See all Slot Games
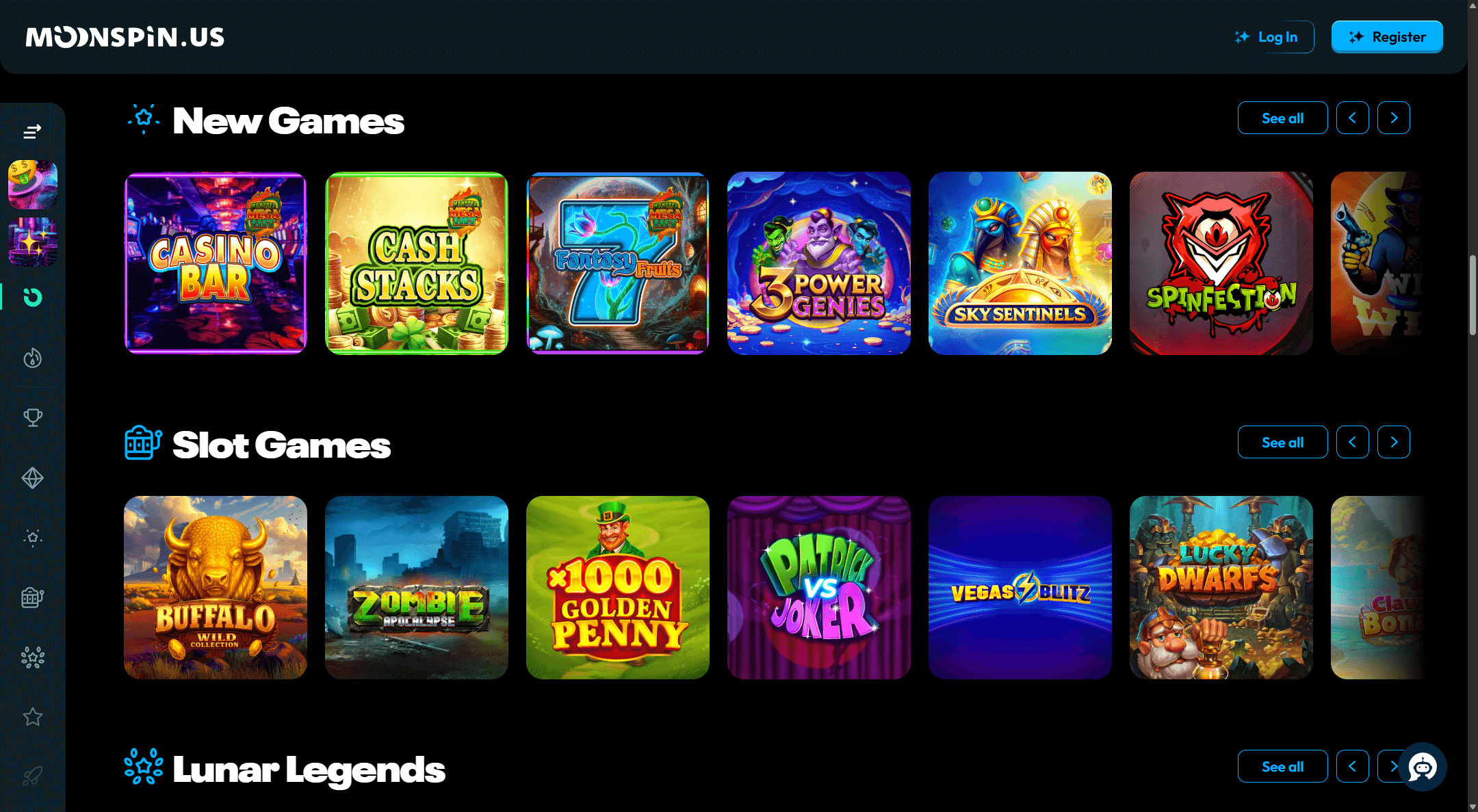 coord(1283,442)
